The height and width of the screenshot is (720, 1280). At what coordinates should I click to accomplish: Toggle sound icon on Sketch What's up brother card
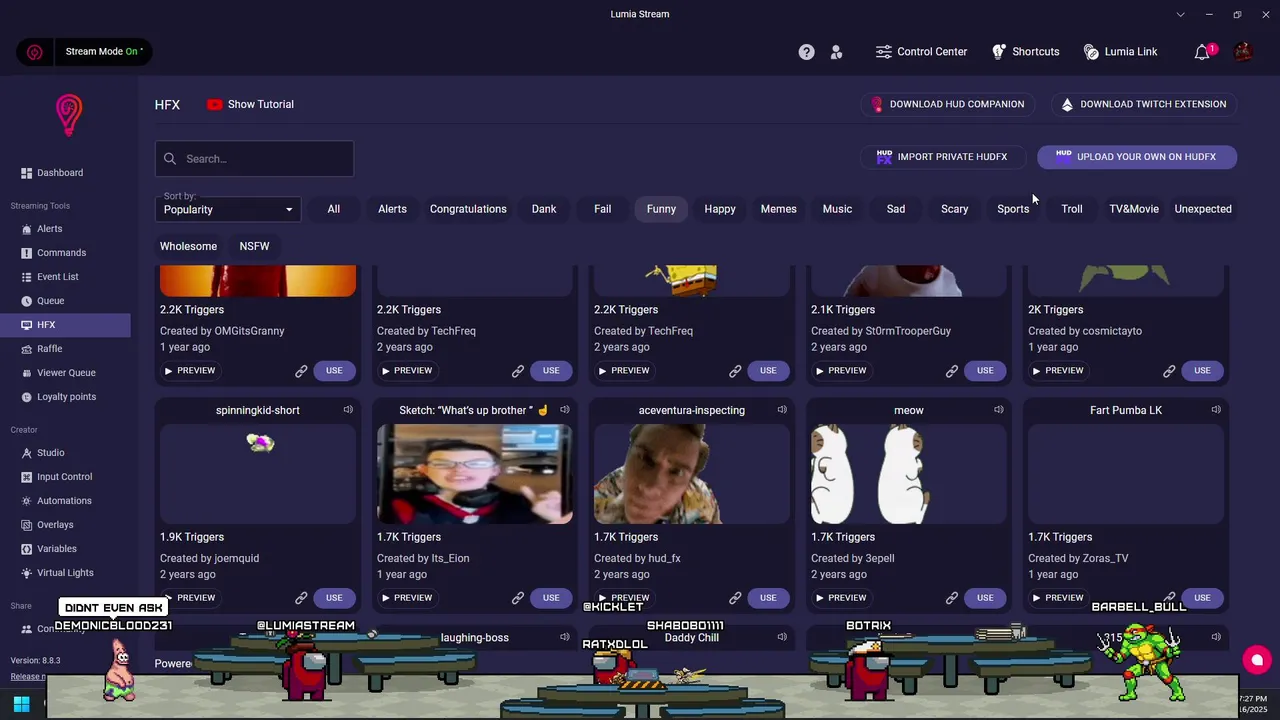pyautogui.click(x=565, y=410)
